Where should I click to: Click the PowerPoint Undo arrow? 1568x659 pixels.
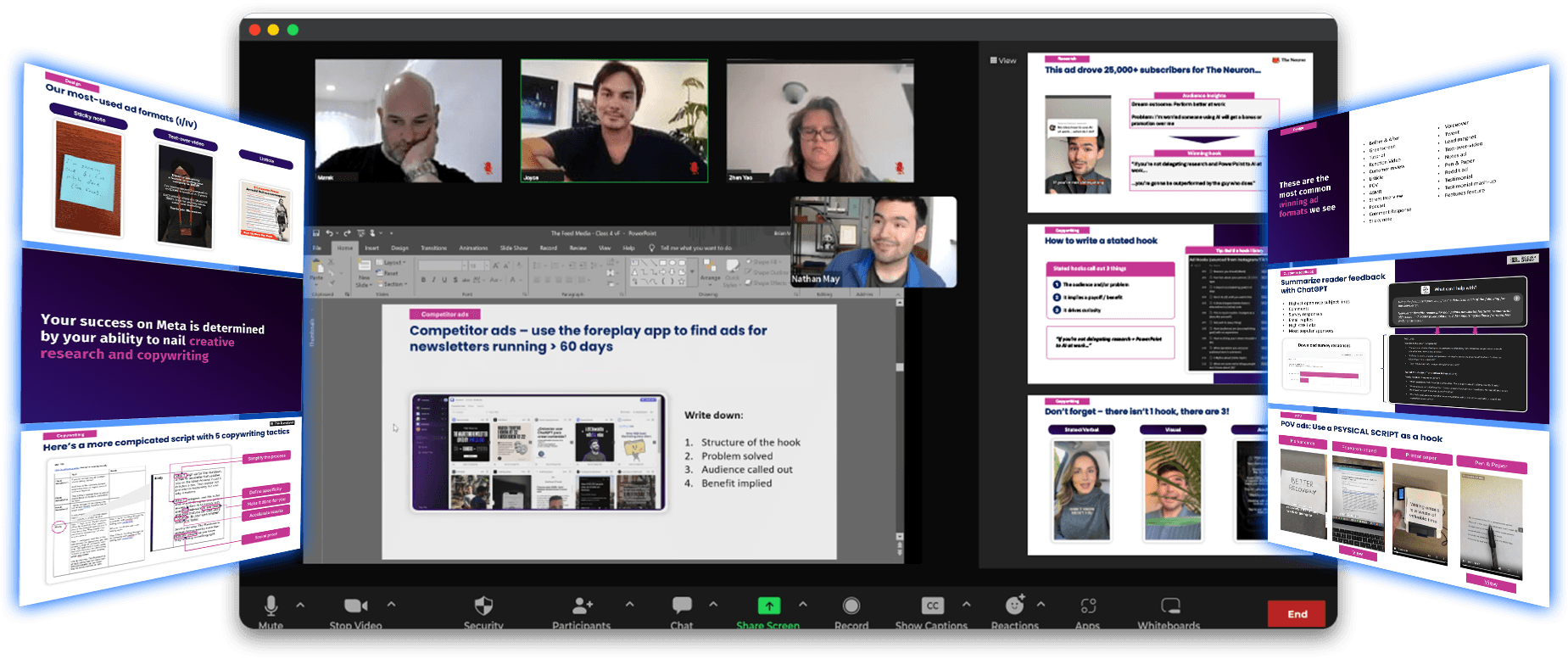(329, 233)
